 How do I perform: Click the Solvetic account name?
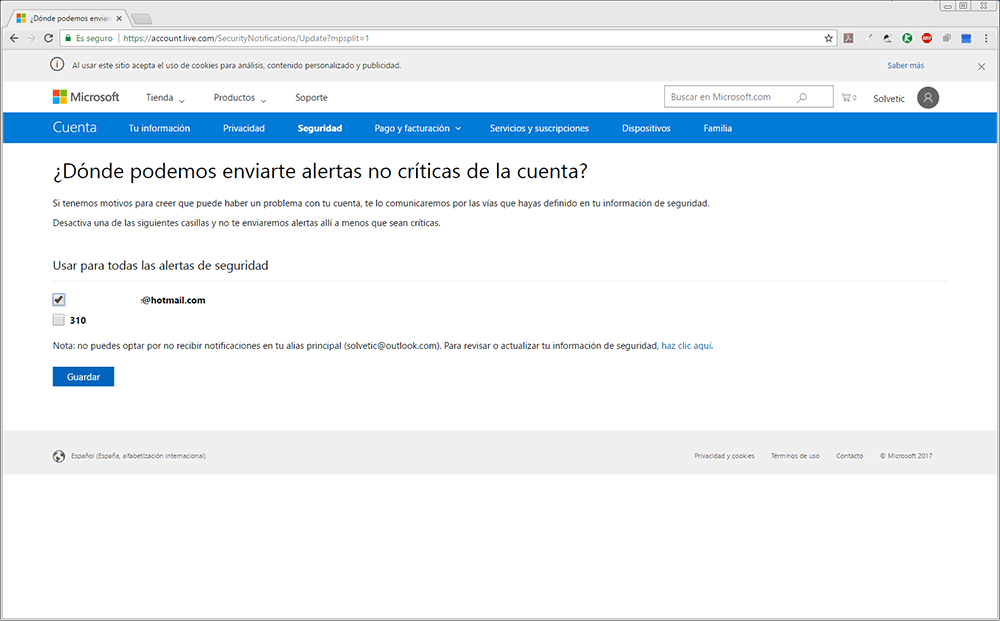coord(889,98)
